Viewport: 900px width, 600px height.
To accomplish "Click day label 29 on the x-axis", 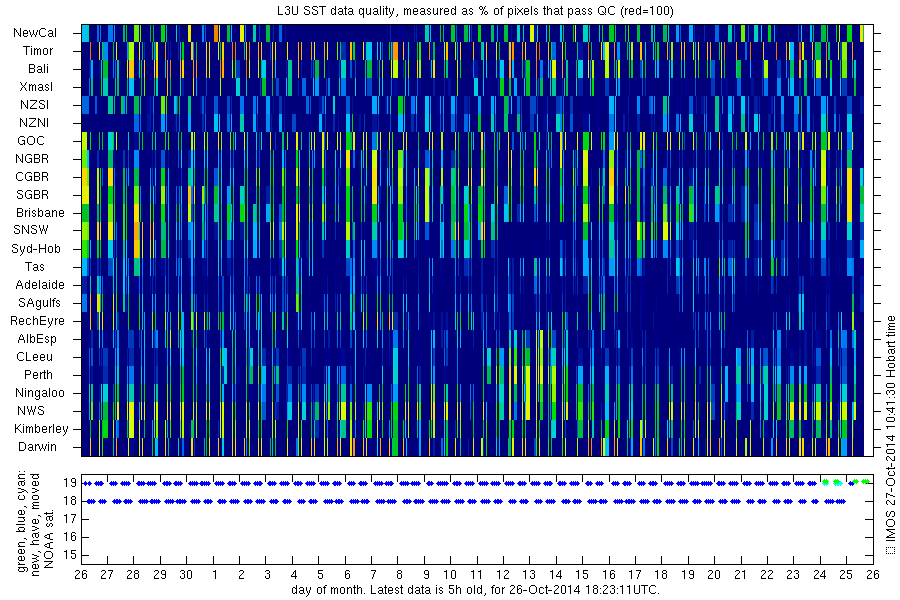I will pyautogui.click(x=160, y=575).
